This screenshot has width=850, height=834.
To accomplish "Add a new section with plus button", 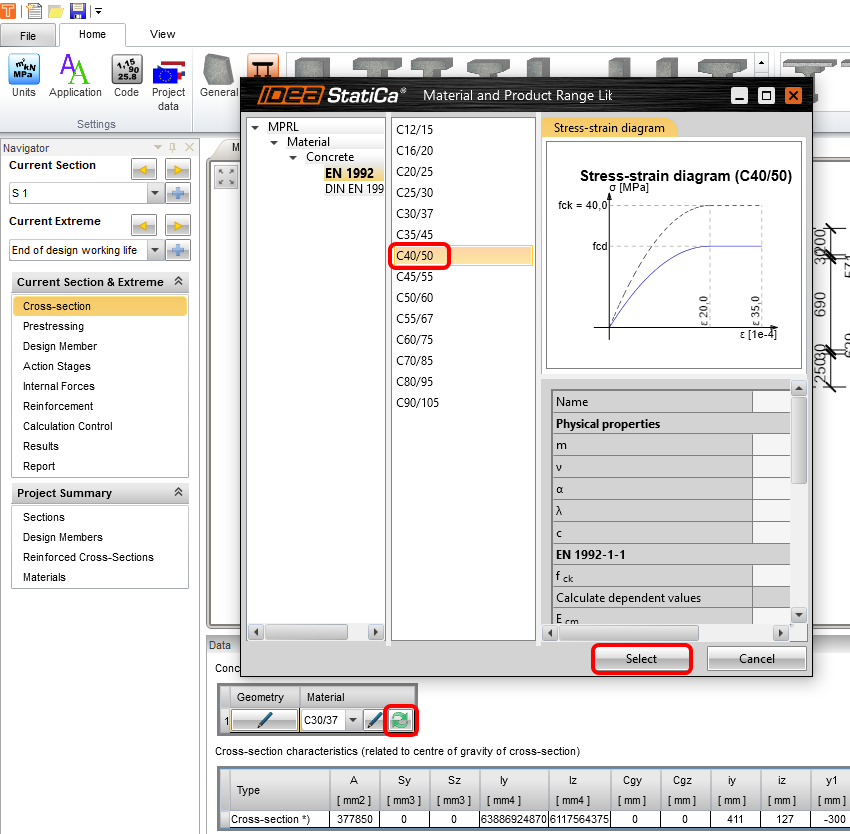I will click(x=178, y=193).
